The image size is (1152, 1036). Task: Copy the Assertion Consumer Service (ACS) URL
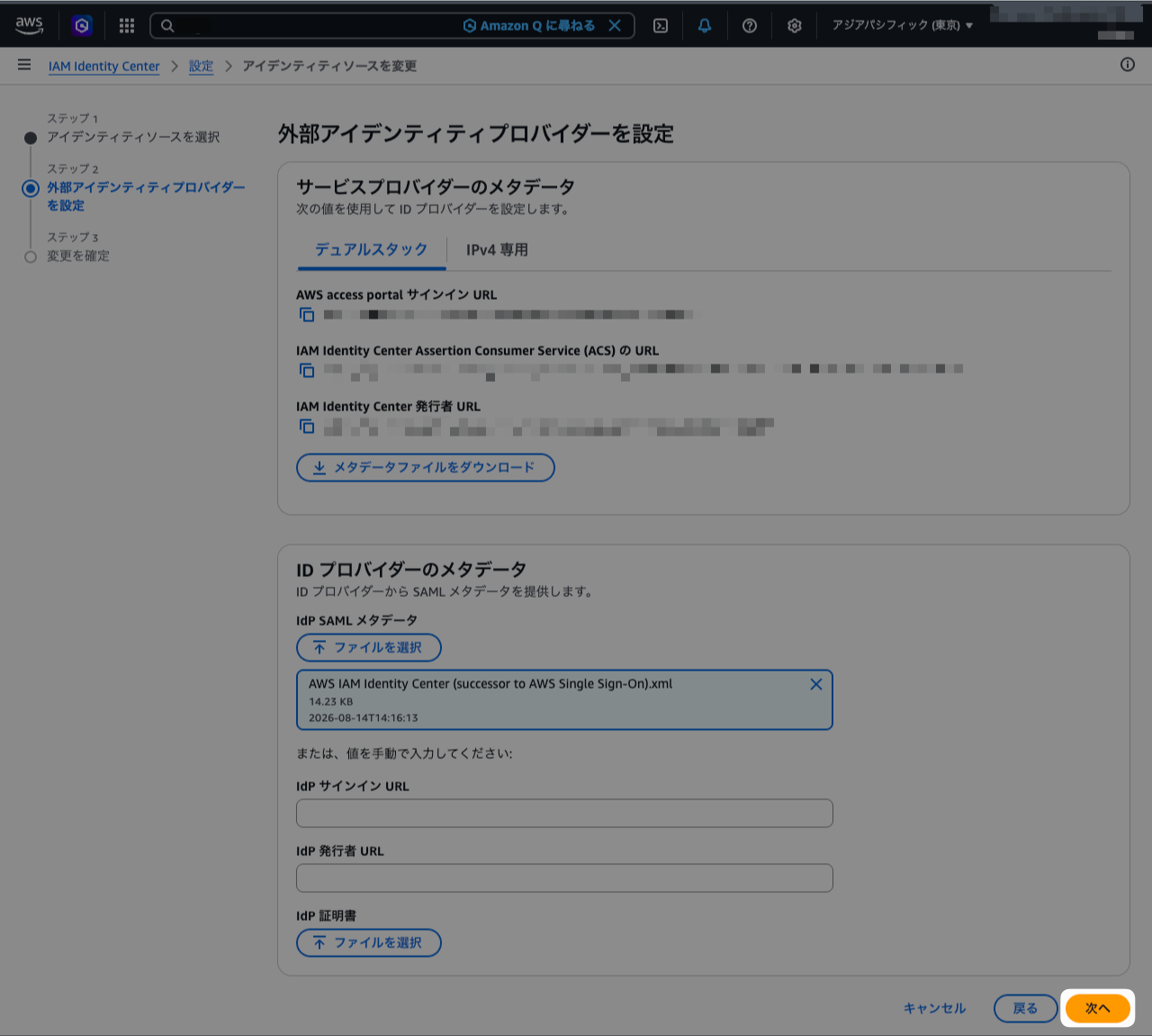[307, 370]
